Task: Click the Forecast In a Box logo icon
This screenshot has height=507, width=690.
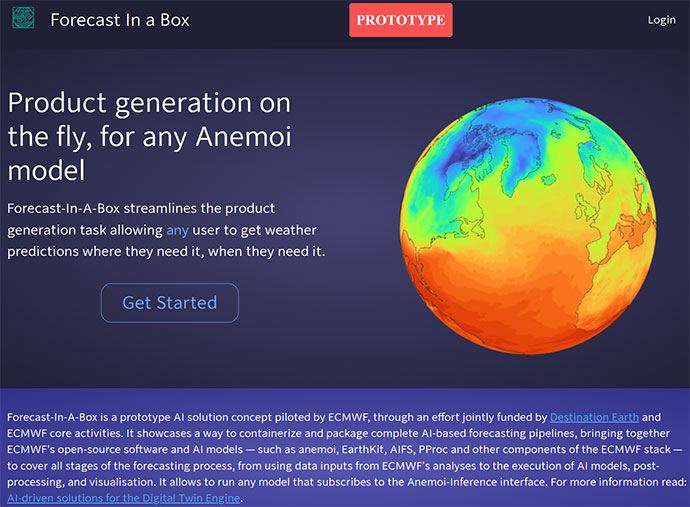Action: coord(23,18)
